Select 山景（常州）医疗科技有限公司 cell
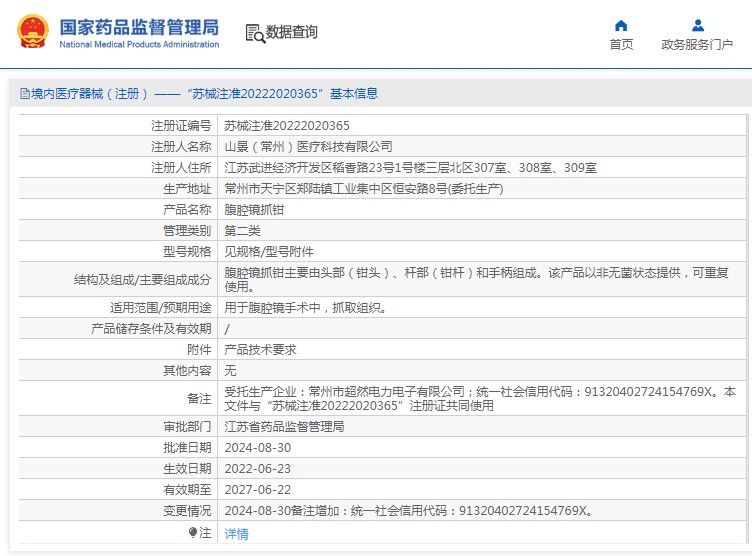This screenshot has width=752, height=556. (x=308, y=147)
